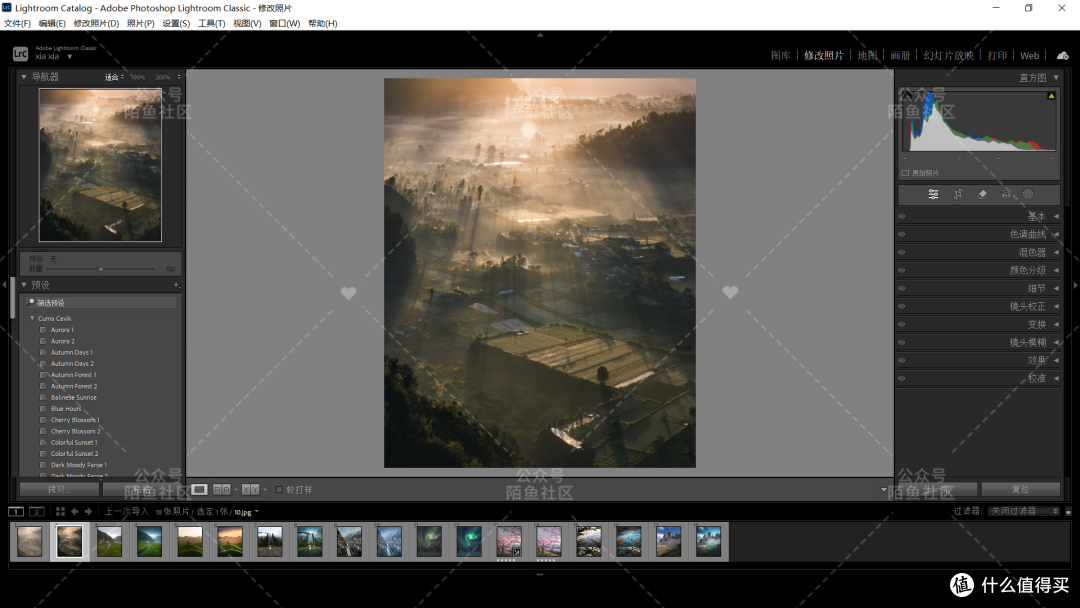Toggle eye for 细节 panel
Viewport: 1080px width, 608px height.
[x=902, y=288]
